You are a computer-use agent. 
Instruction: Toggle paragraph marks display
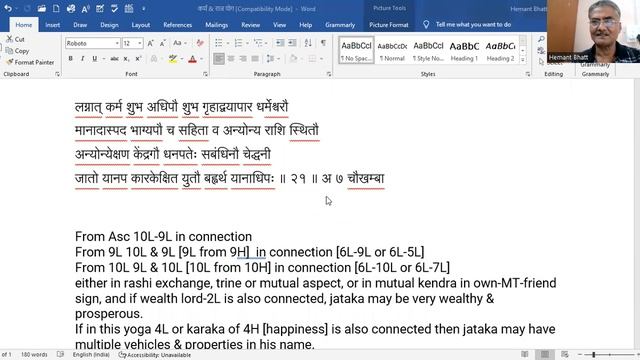point(324,43)
